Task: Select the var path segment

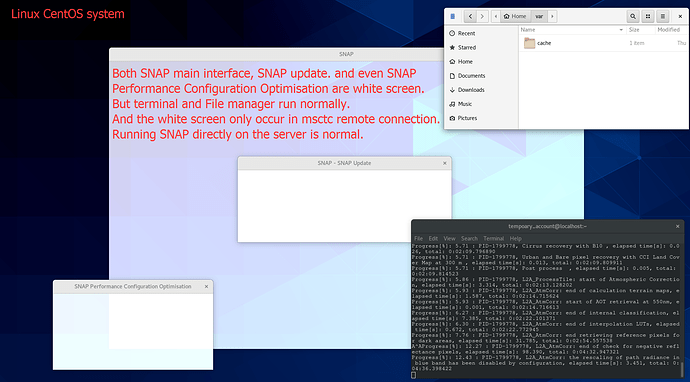Action: pos(539,16)
